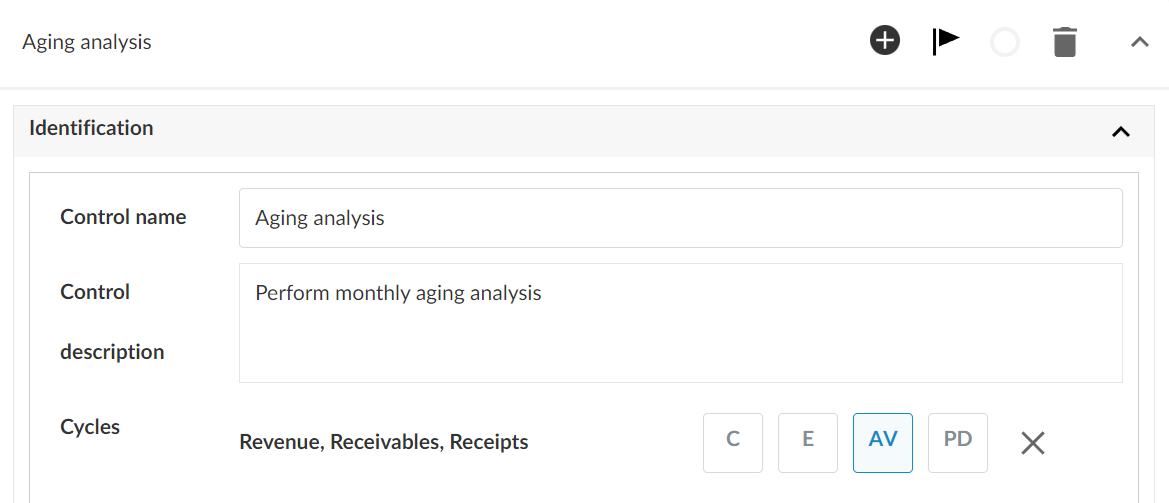Click the Aging analysis header title
This screenshot has height=503, width=1169.
87,42
